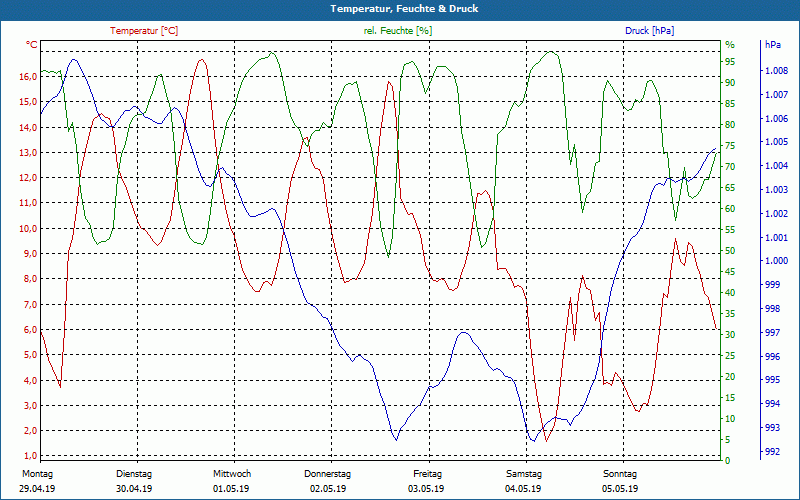The height and width of the screenshot is (500, 800).
Task: Click the '12,0' temperature axis value
Action: [x=28, y=178]
